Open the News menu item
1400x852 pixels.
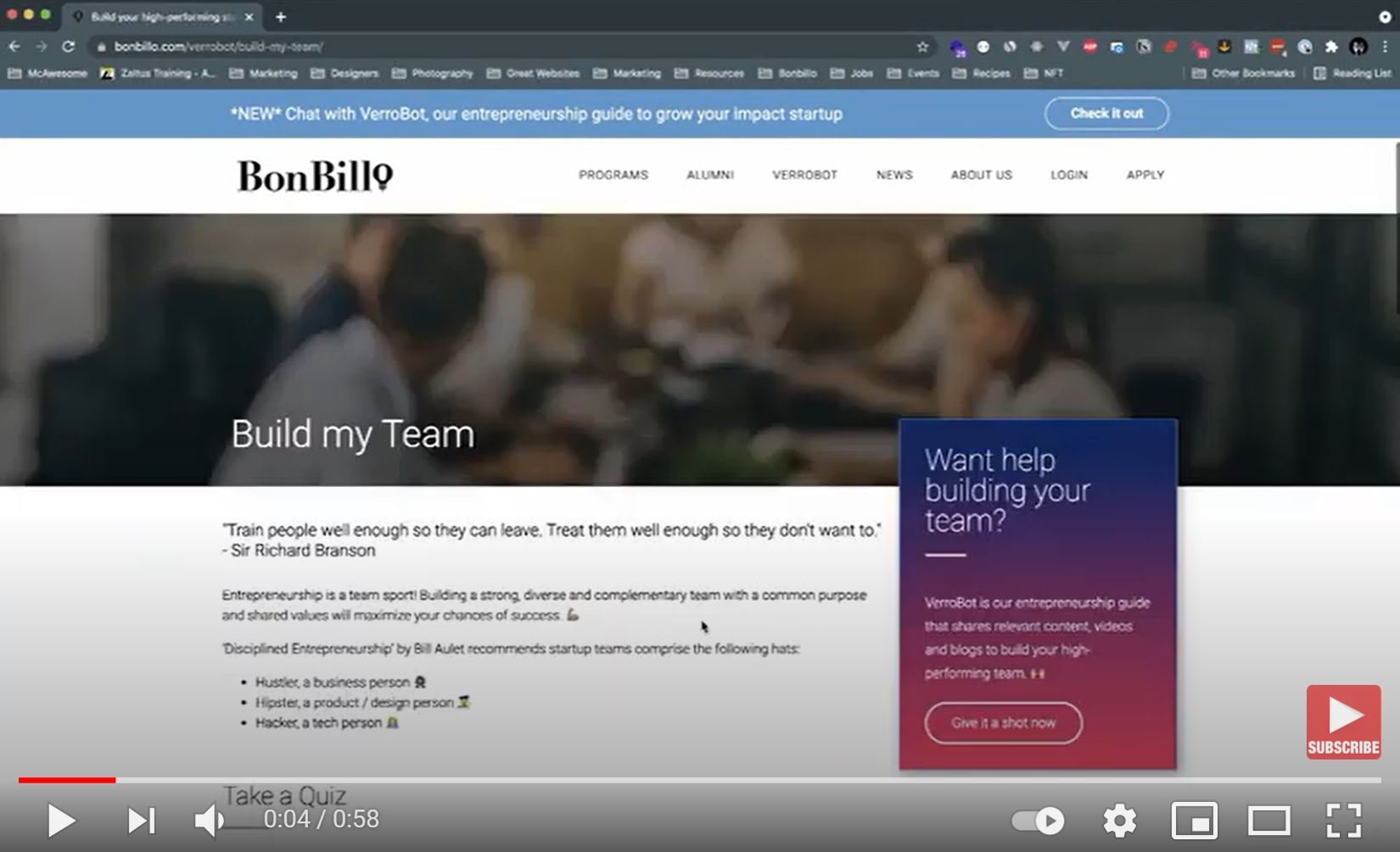[894, 175]
